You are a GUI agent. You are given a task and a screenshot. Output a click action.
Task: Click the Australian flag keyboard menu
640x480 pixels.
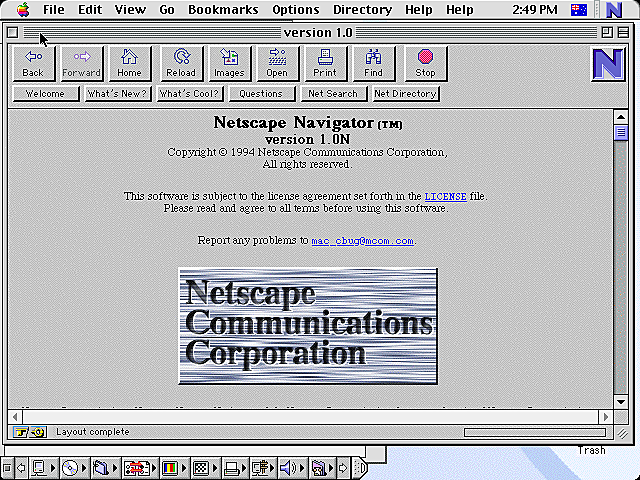click(x=578, y=9)
